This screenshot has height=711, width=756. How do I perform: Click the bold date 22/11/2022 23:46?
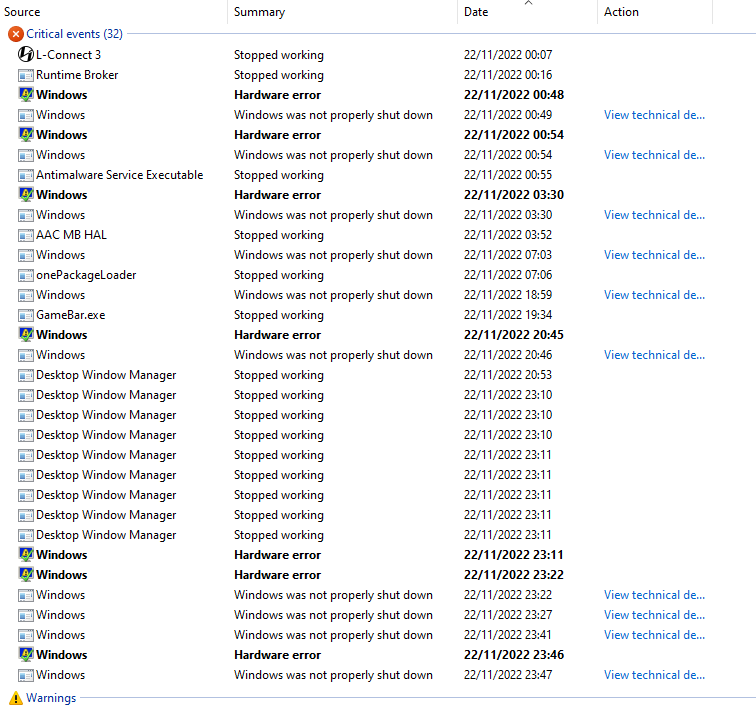[x=513, y=655]
